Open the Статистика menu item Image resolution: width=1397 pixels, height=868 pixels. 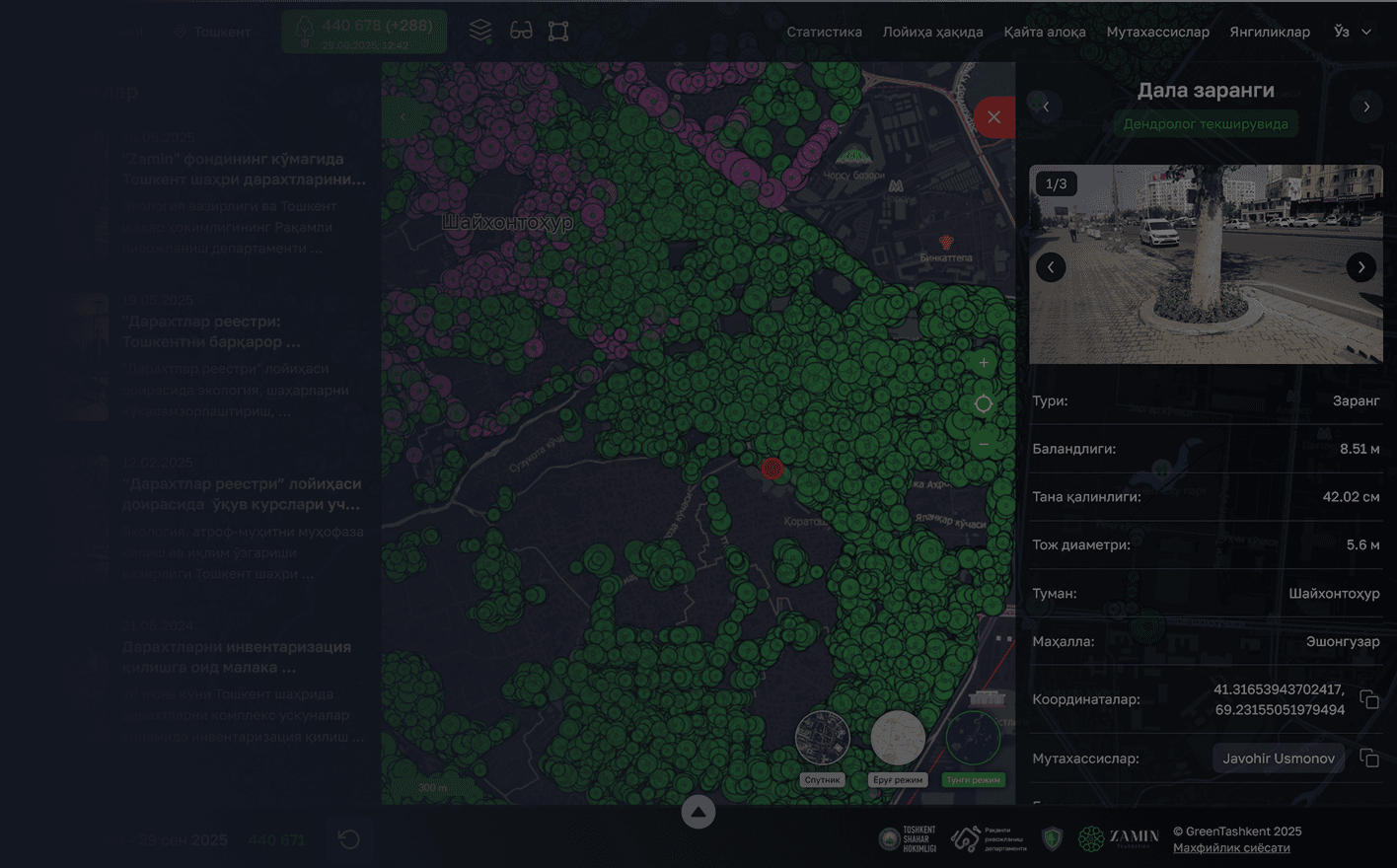coord(824,32)
